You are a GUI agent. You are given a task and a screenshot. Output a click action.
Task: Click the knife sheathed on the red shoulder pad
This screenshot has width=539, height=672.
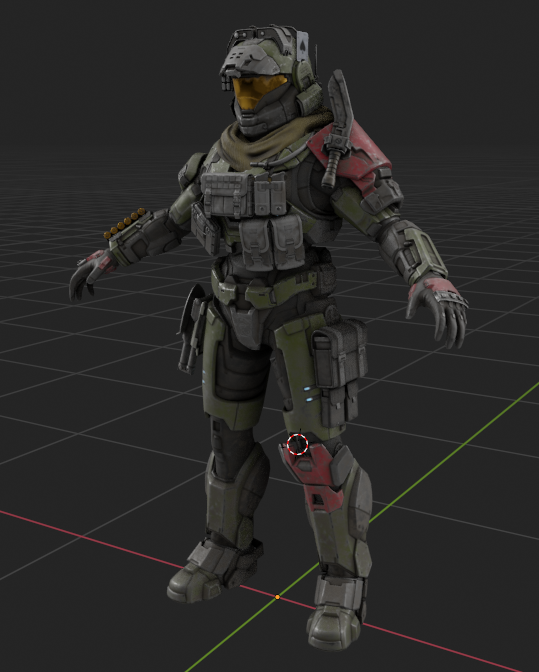pyautogui.click(x=338, y=130)
